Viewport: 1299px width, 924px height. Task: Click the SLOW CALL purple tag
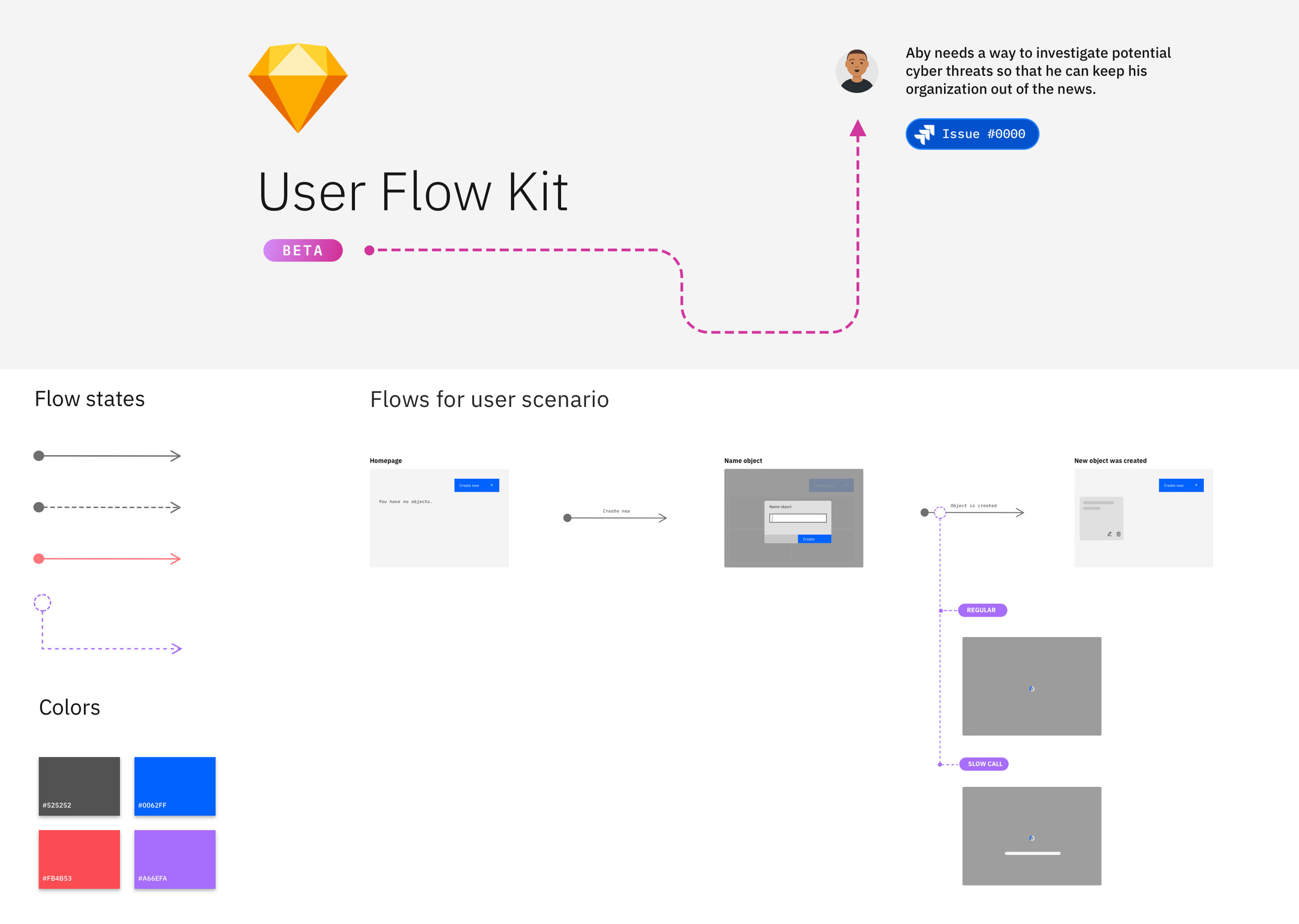pyautogui.click(x=984, y=764)
